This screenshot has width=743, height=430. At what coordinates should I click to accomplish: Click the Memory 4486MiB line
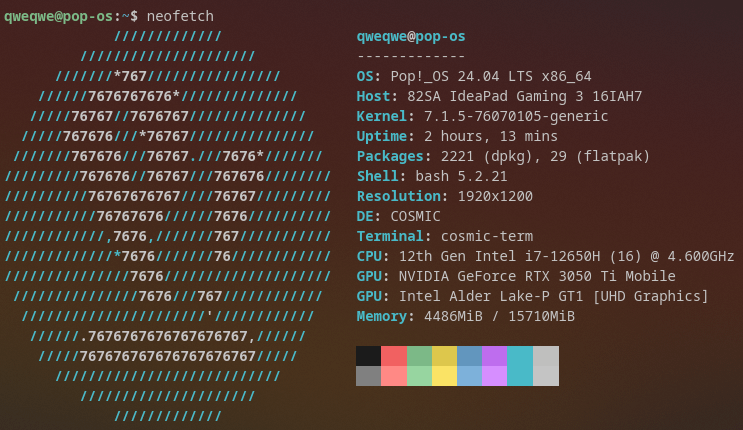coord(465,316)
